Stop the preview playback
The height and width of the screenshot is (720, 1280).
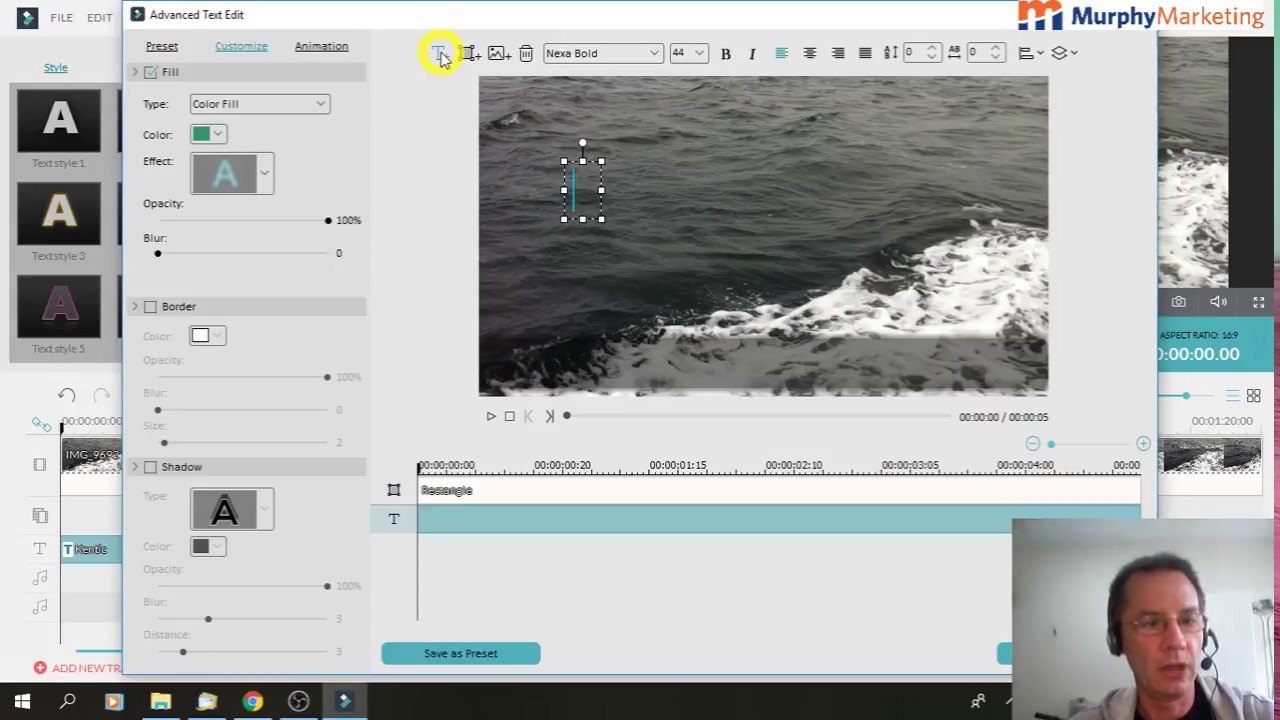[510, 416]
